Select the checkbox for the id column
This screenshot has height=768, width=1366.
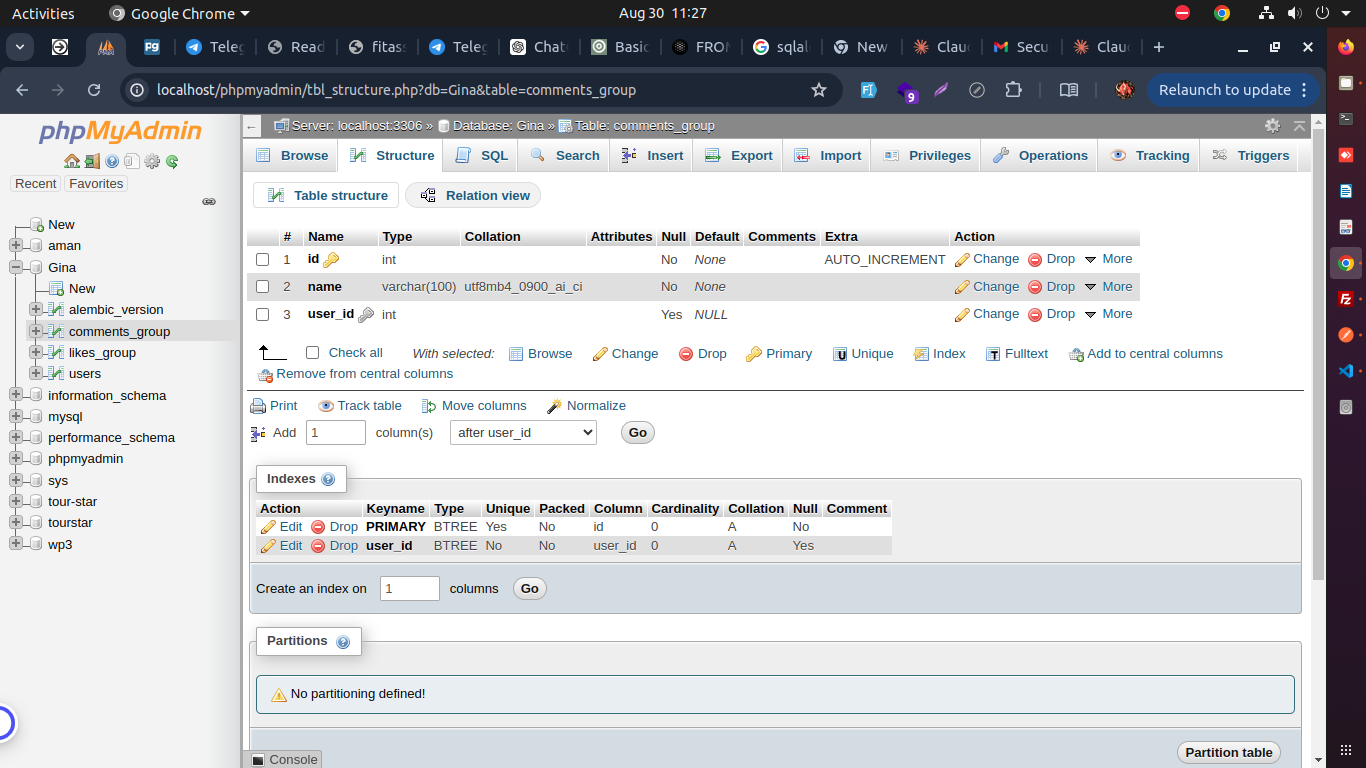[262, 260]
